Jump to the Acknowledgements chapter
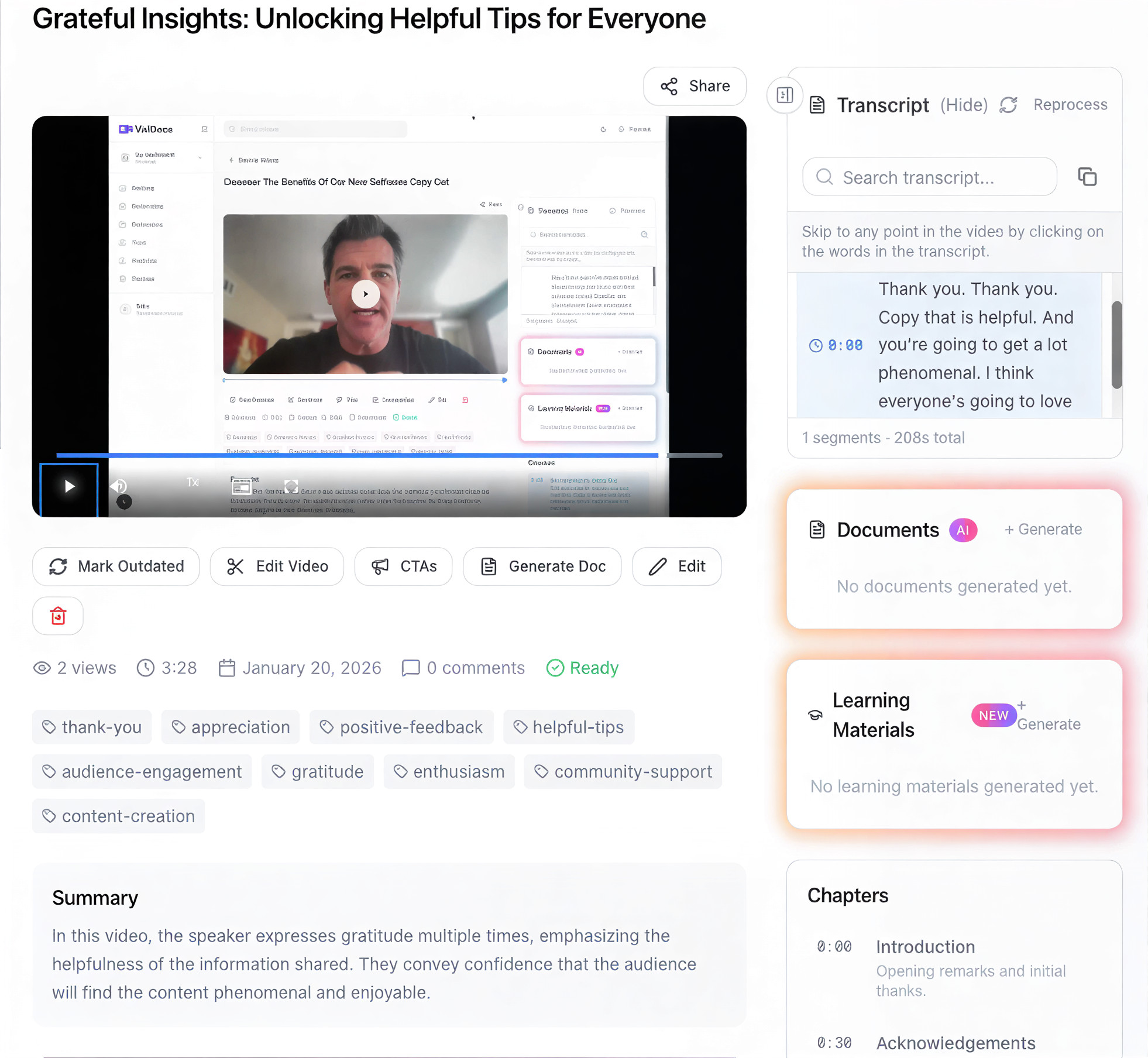The height and width of the screenshot is (1058, 1148). (x=955, y=1043)
